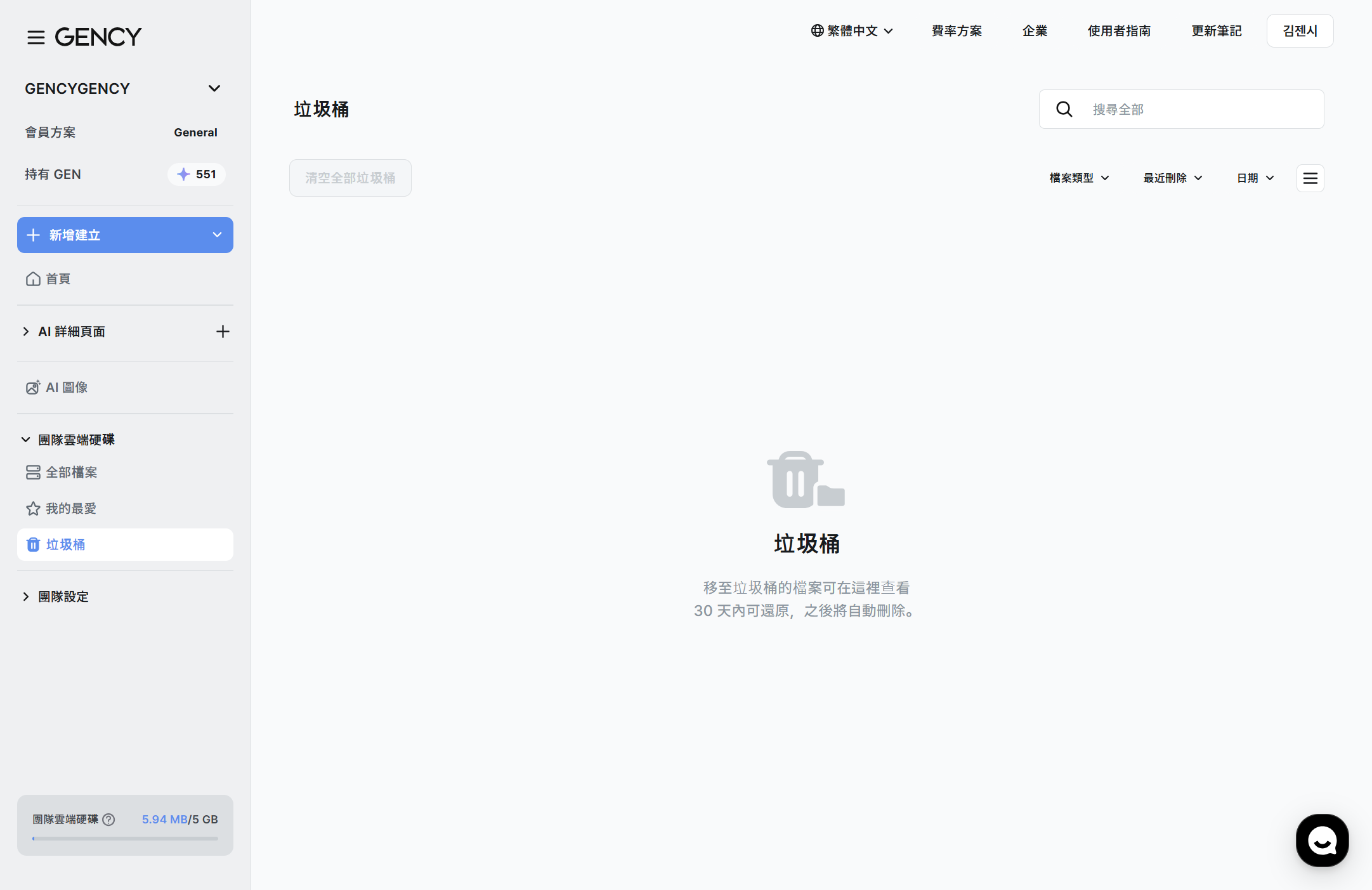Click the large empty trash illustration
Viewport: 1372px width, 890px height.
pyautogui.click(x=806, y=480)
